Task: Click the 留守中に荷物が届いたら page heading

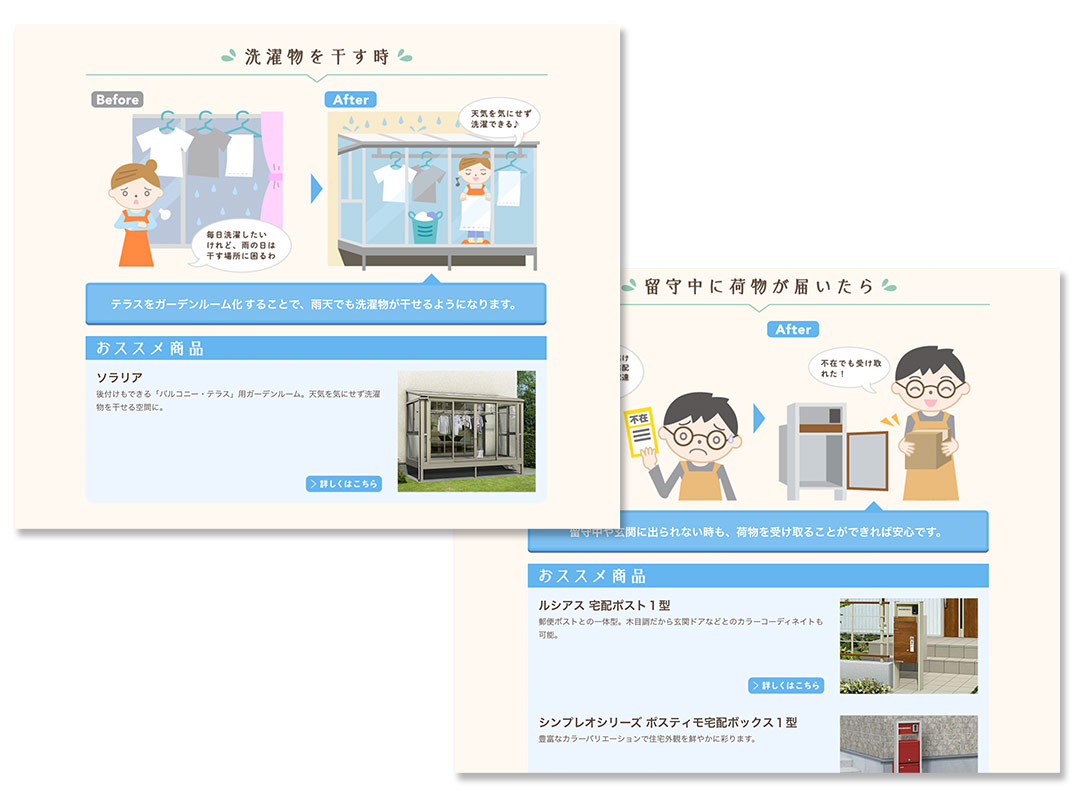Action: tap(758, 286)
